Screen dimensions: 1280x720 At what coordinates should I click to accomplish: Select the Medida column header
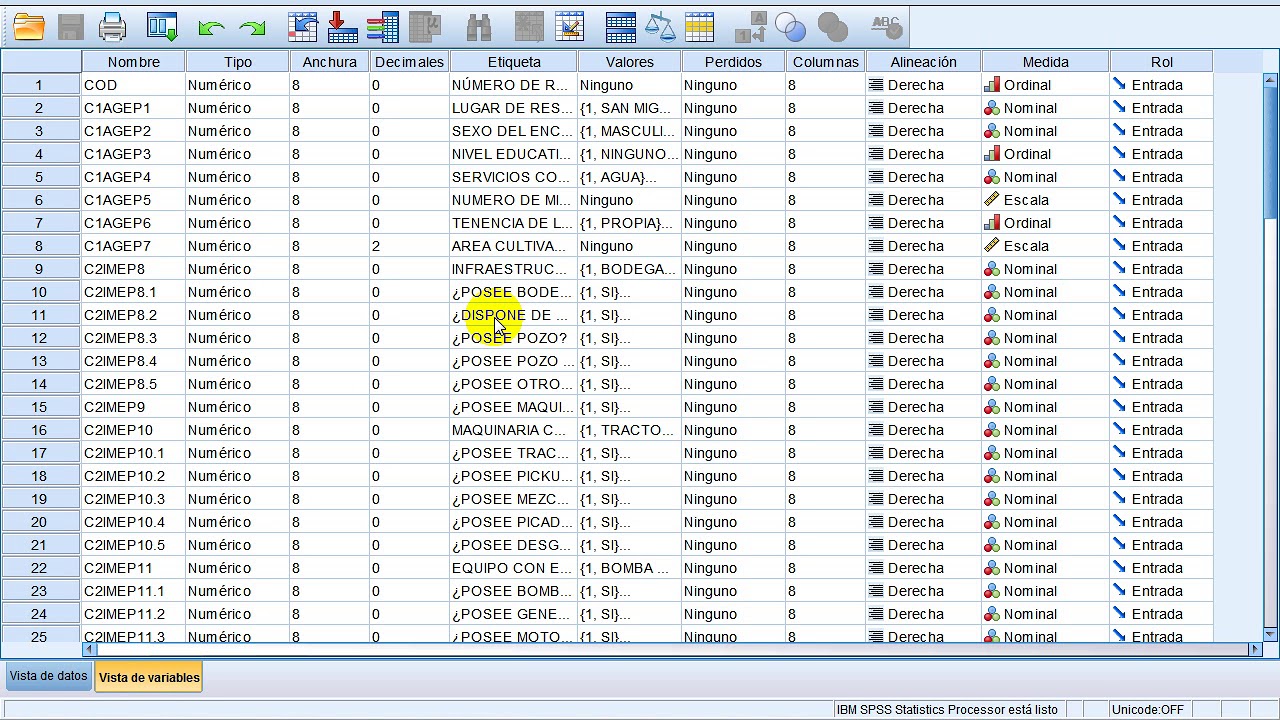[x=1046, y=62]
